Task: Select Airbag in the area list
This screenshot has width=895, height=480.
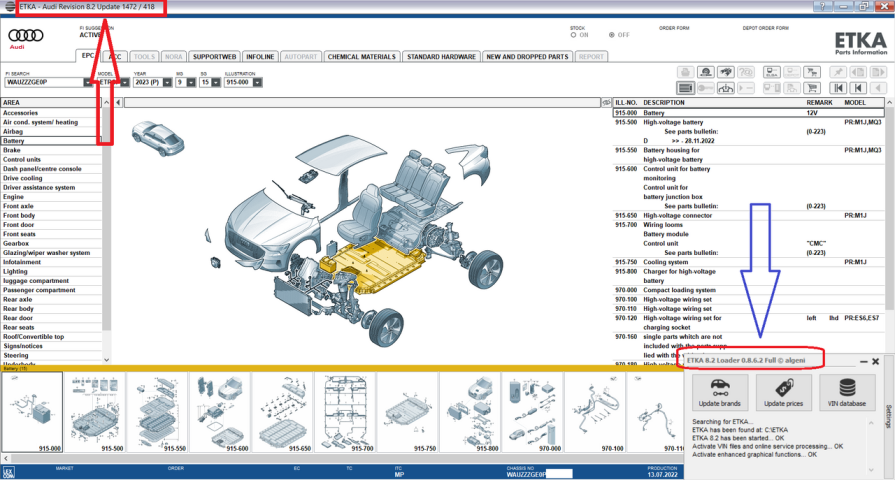Action: 50,131
